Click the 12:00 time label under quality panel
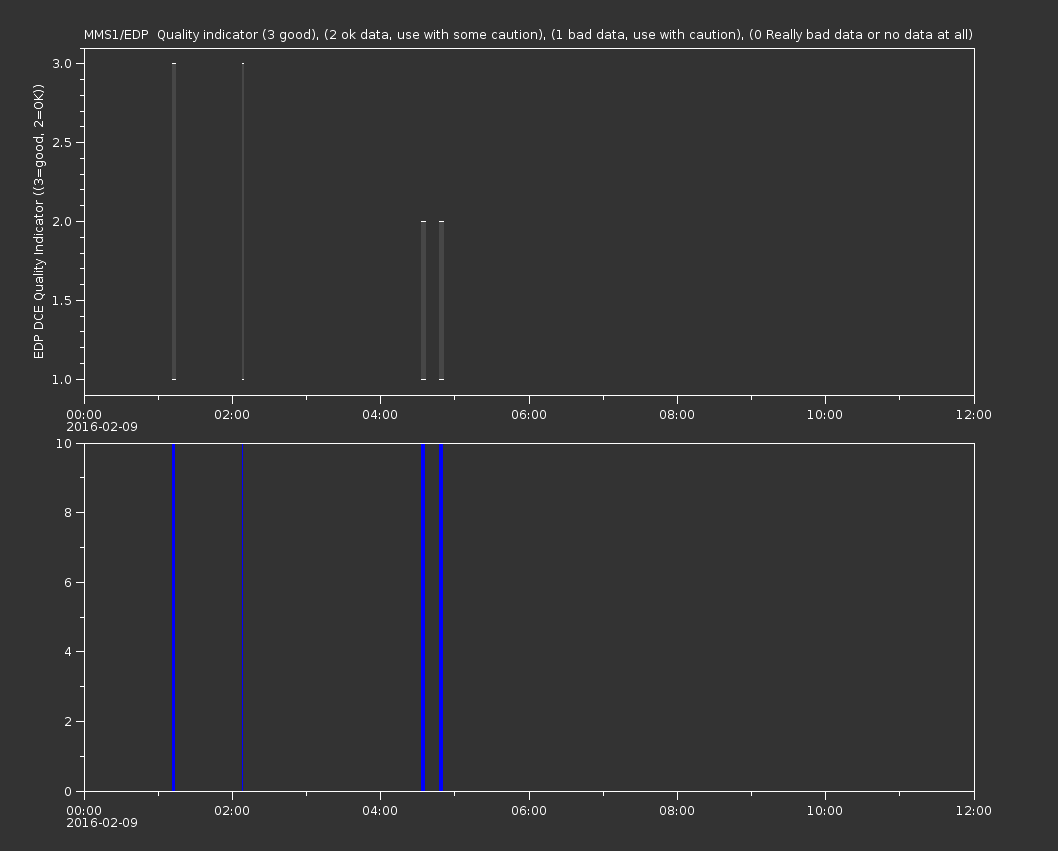The width and height of the screenshot is (1058, 851). (x=974, y=414)
